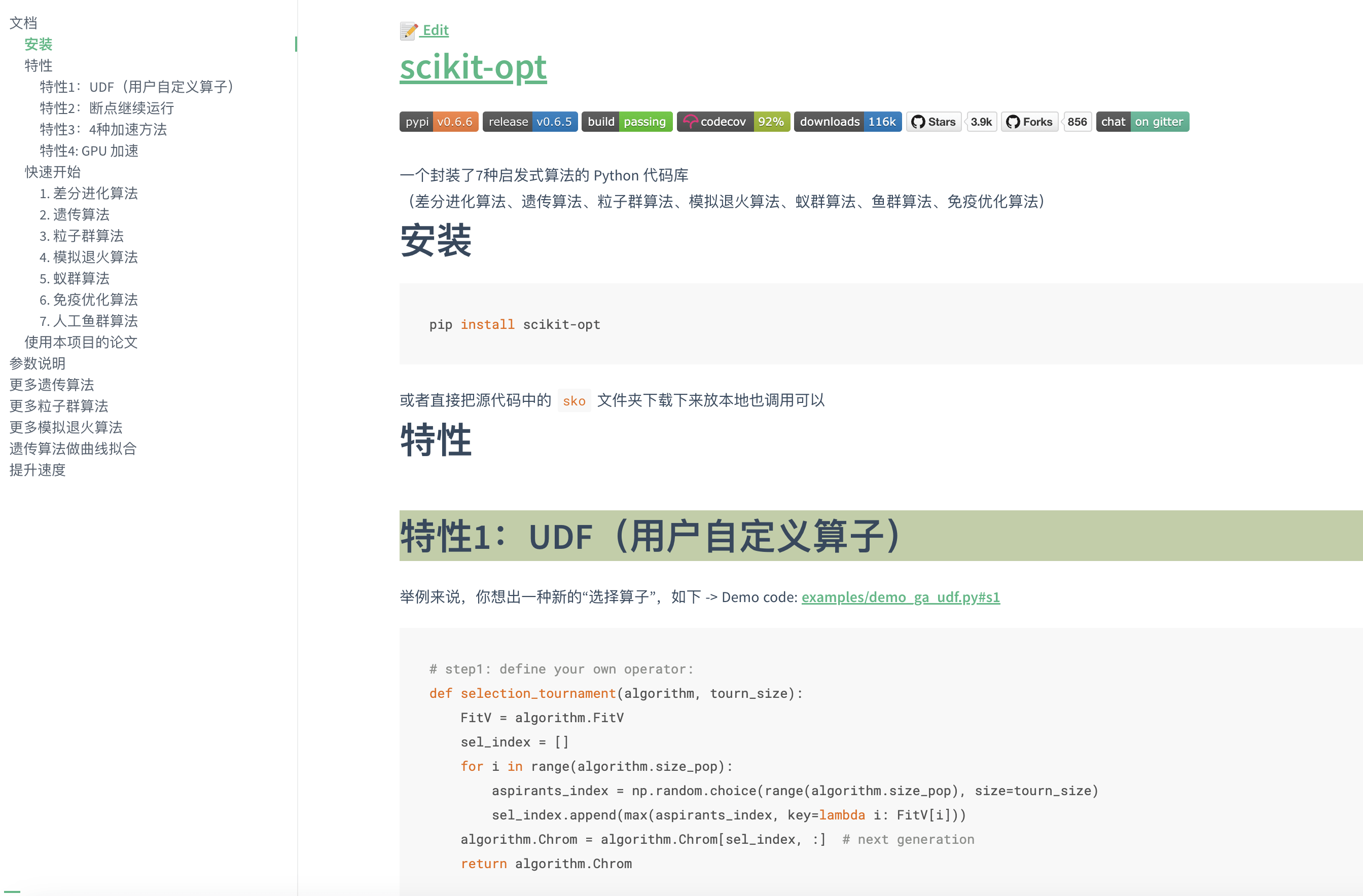Click the sidebar toggle at bottom left
Image resolution: width=1363 pixels, height=896 pixels.
(x=13, y=891)
